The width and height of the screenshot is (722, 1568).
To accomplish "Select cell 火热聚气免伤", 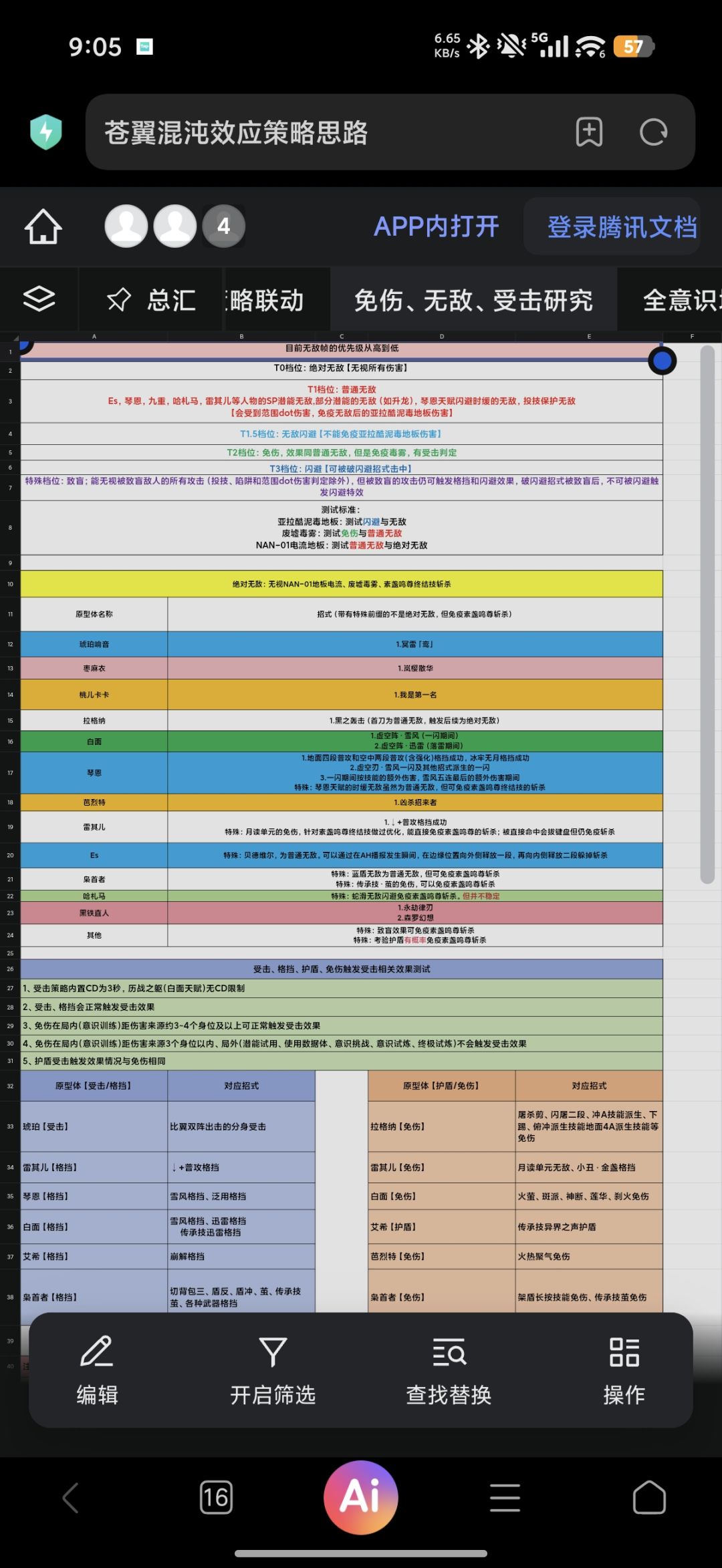I will coord(589,1256).
